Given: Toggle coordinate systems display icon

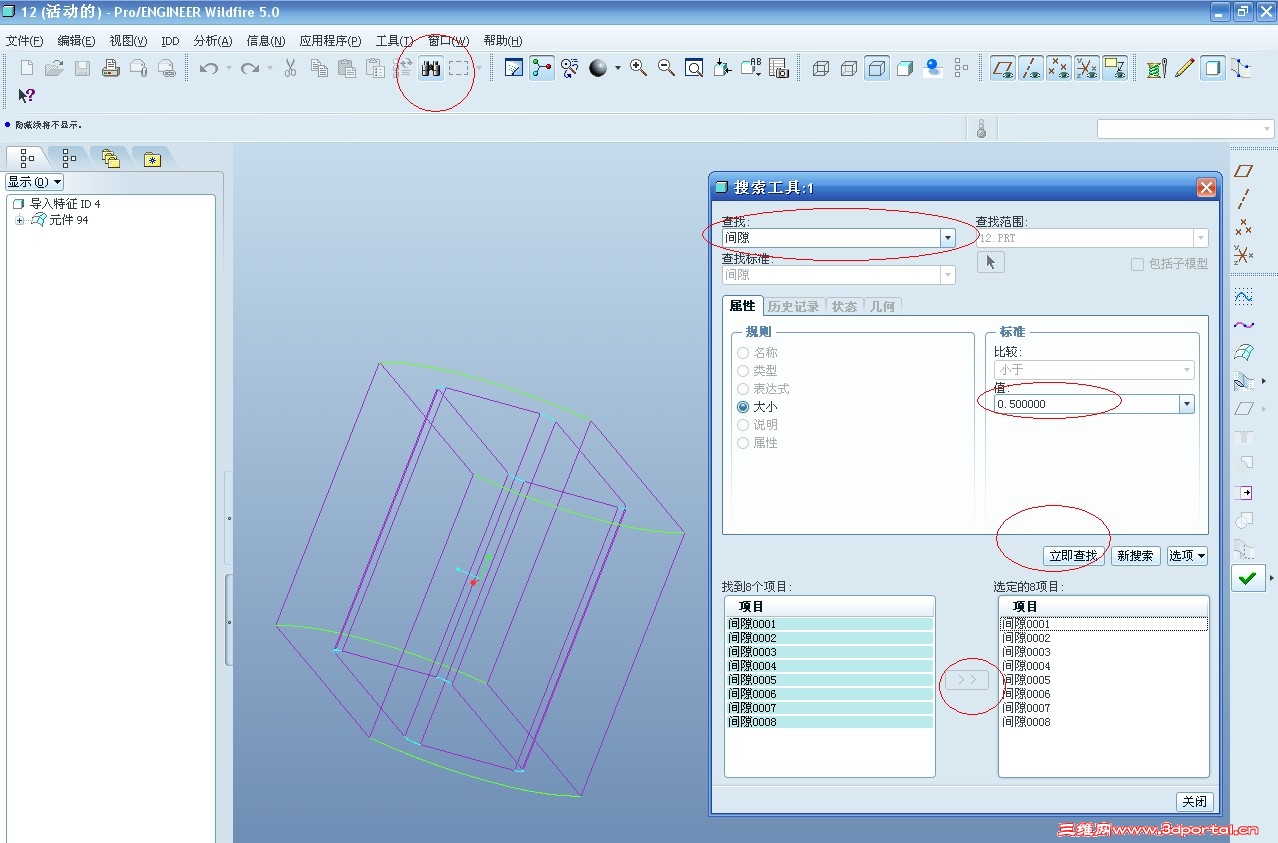Looking at the screenshot, I should [1087, 68].
